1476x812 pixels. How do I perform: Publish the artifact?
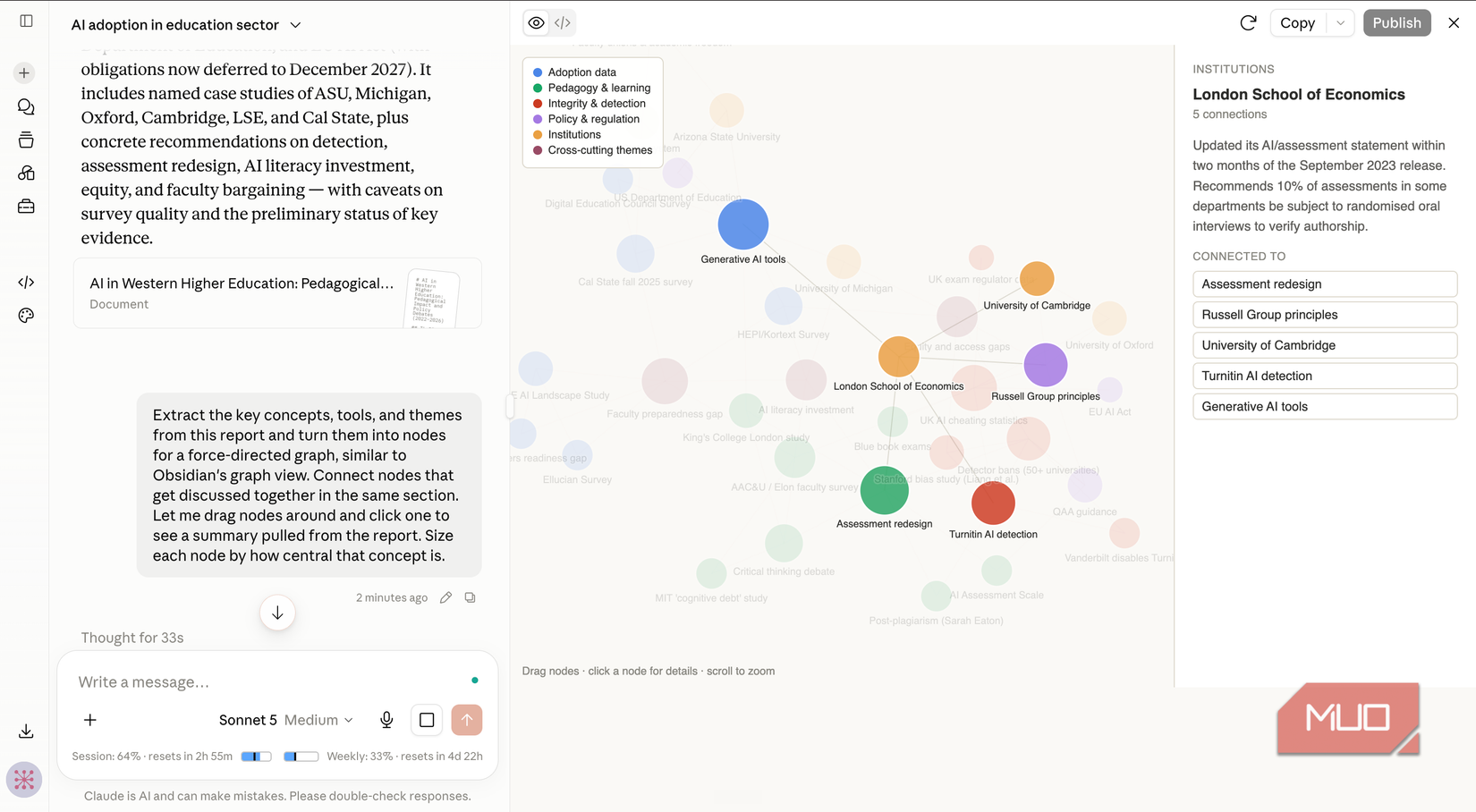tap(1396, 23)
